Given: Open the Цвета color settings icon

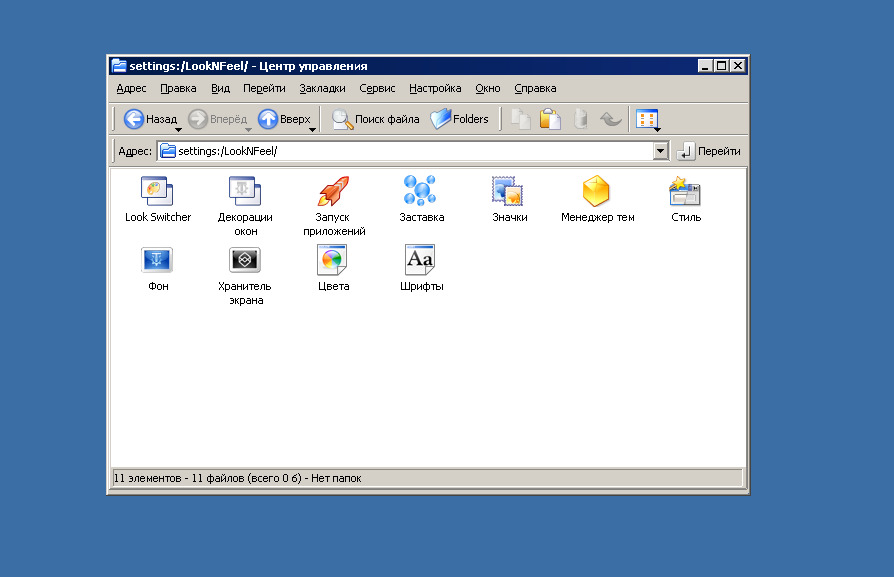Looking at the screenshot, I should click(x=333, y=260).
